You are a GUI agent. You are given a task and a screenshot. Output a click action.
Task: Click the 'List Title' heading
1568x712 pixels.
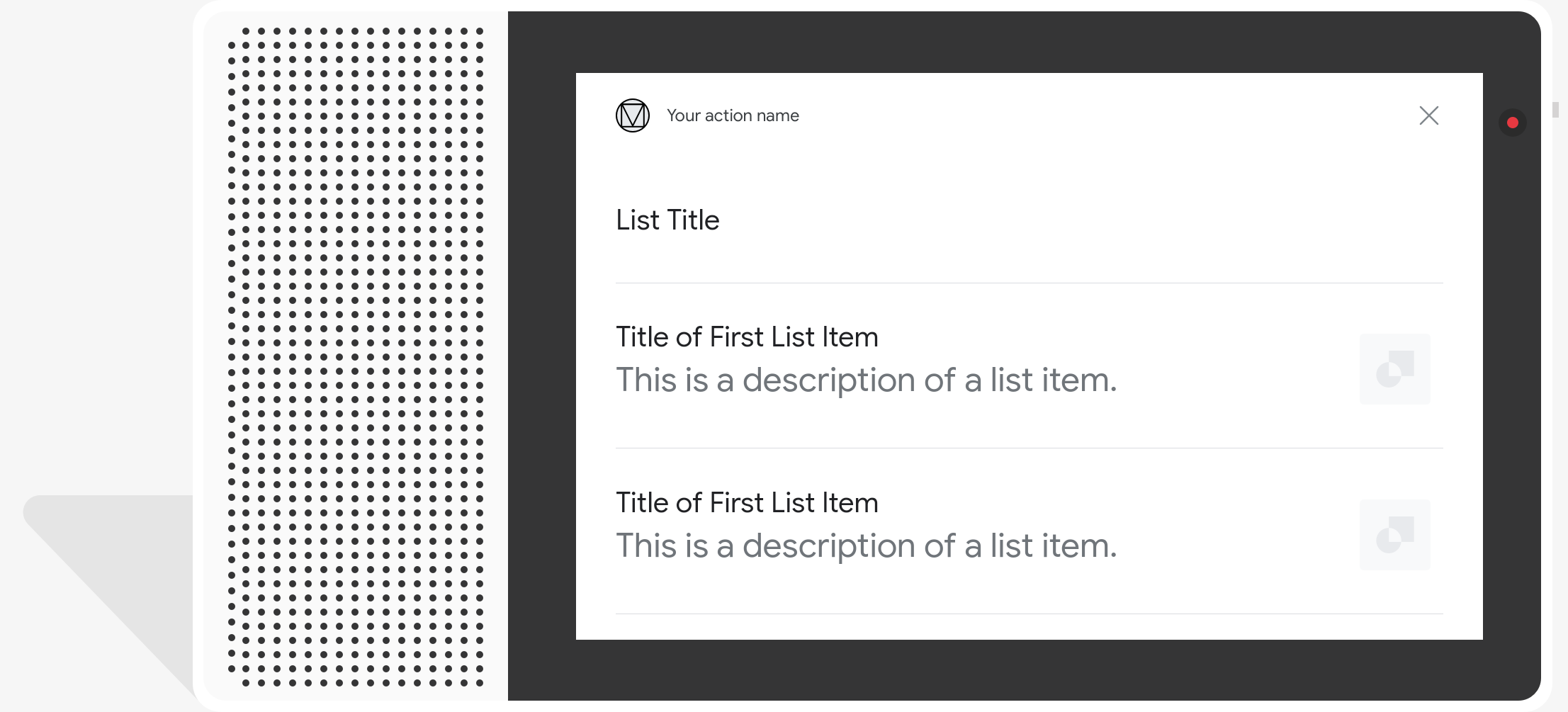(667, 220)
